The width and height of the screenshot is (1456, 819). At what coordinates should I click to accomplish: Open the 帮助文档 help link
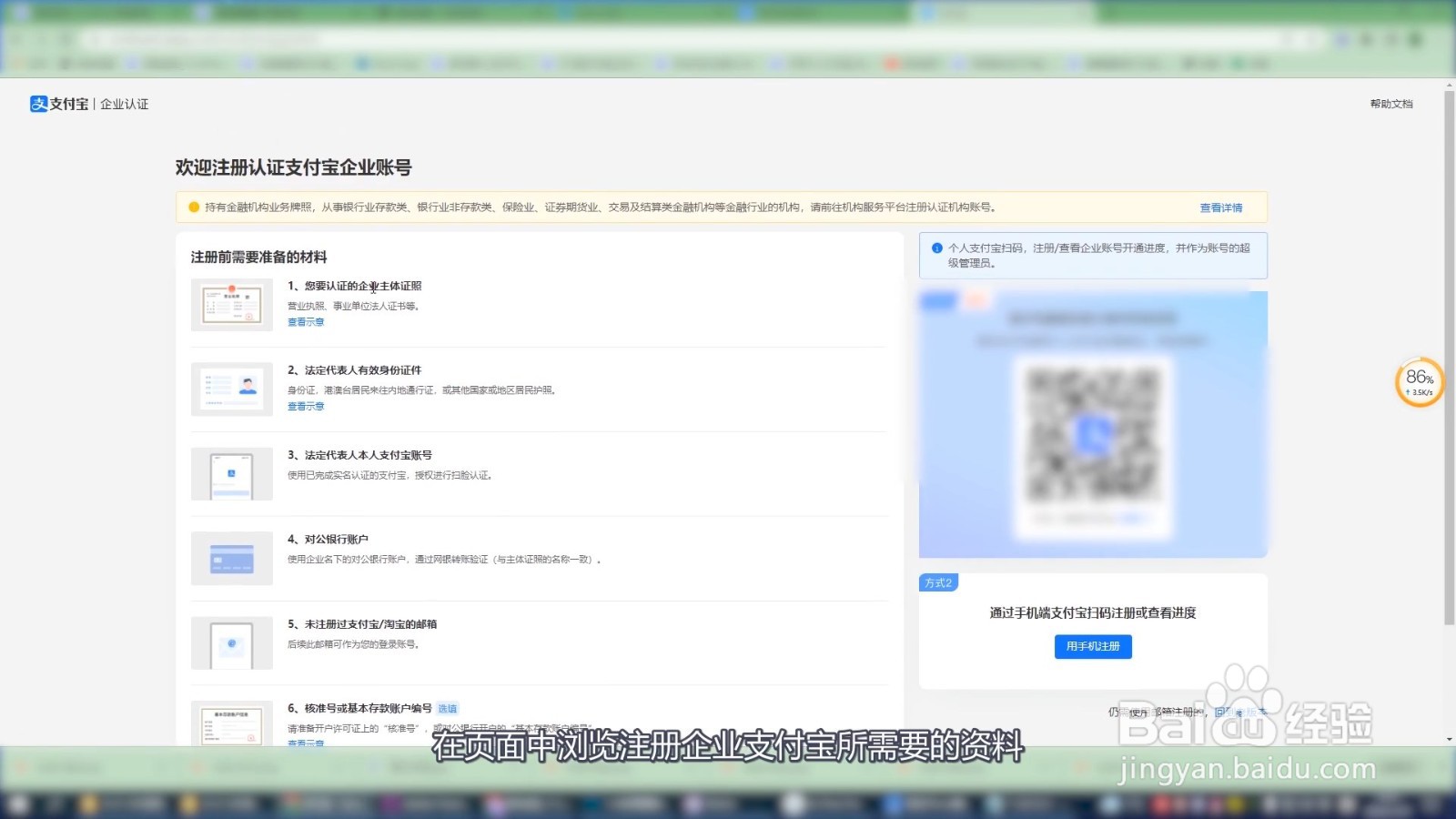pyautogui.click(x=1391, y=104)
